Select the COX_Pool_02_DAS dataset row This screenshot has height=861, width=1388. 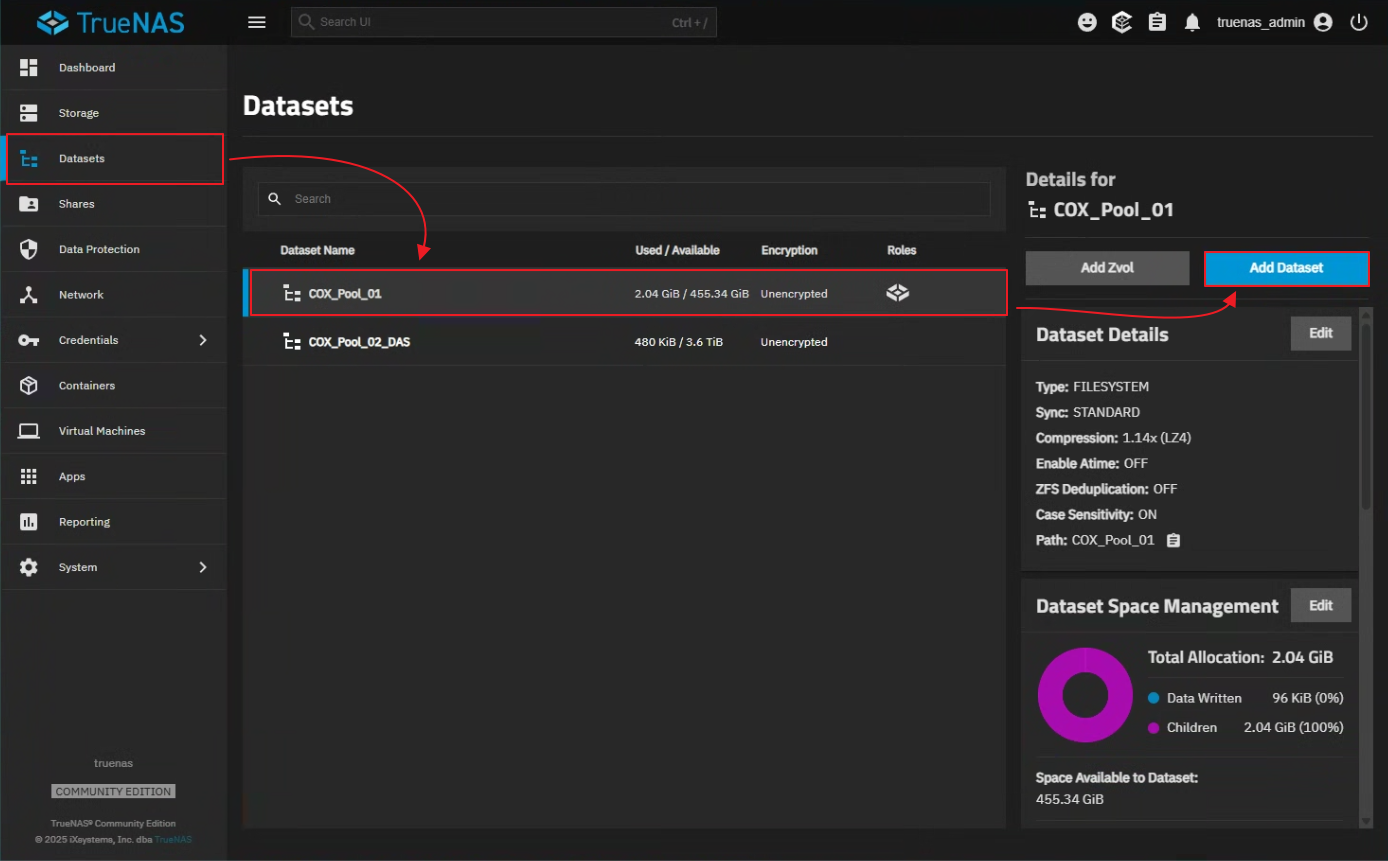pos(625,341)
